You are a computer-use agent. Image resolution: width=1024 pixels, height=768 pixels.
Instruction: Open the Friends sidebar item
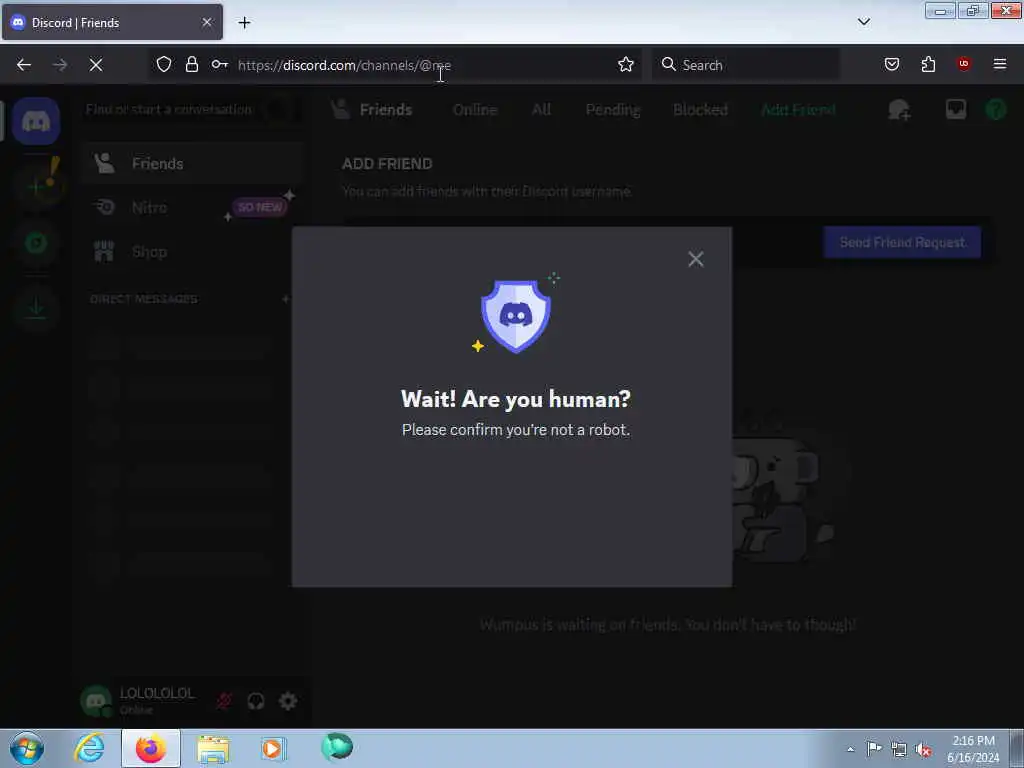tap(192, 163)
